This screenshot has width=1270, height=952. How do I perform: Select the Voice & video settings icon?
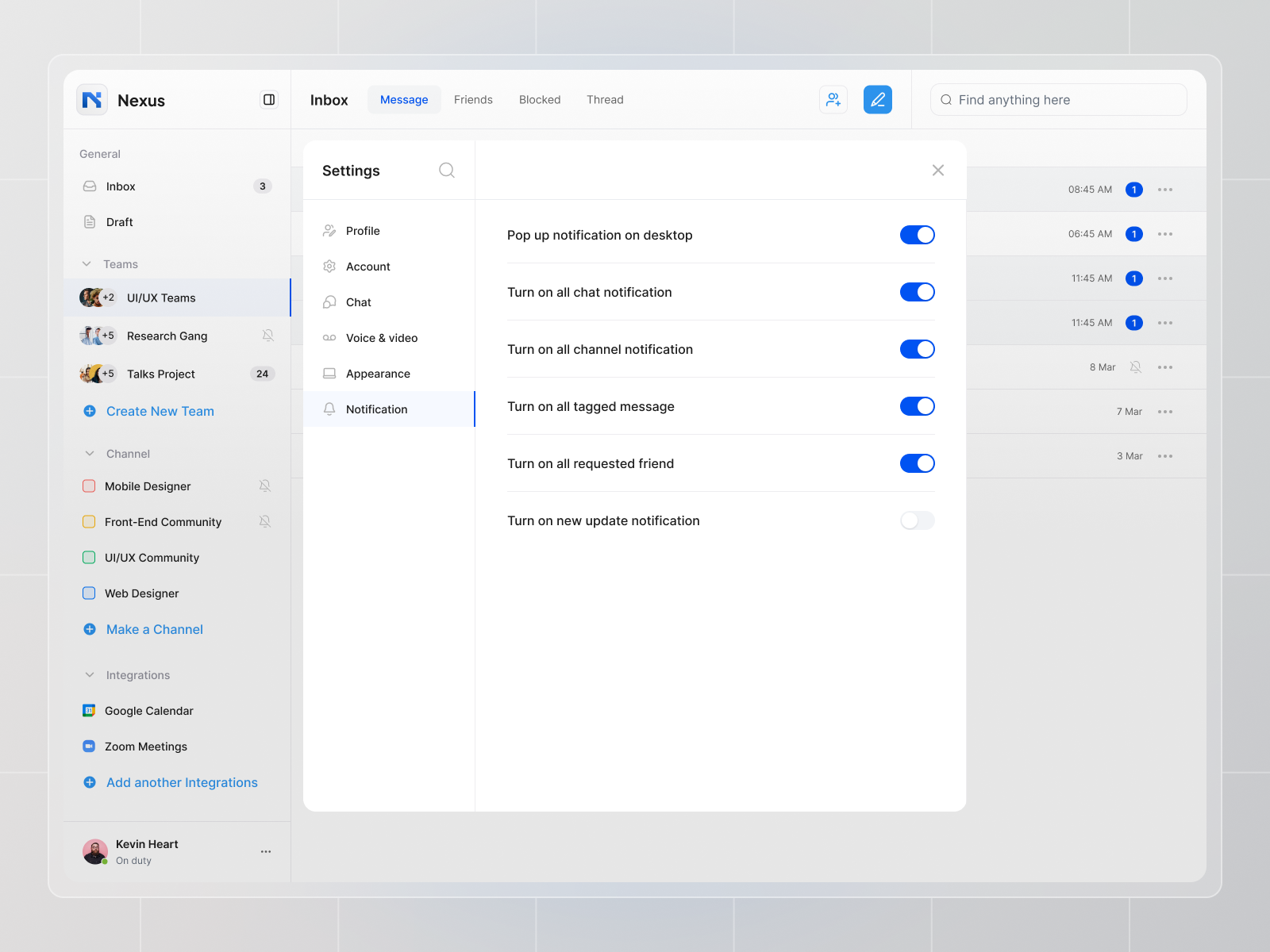[329, 338]
